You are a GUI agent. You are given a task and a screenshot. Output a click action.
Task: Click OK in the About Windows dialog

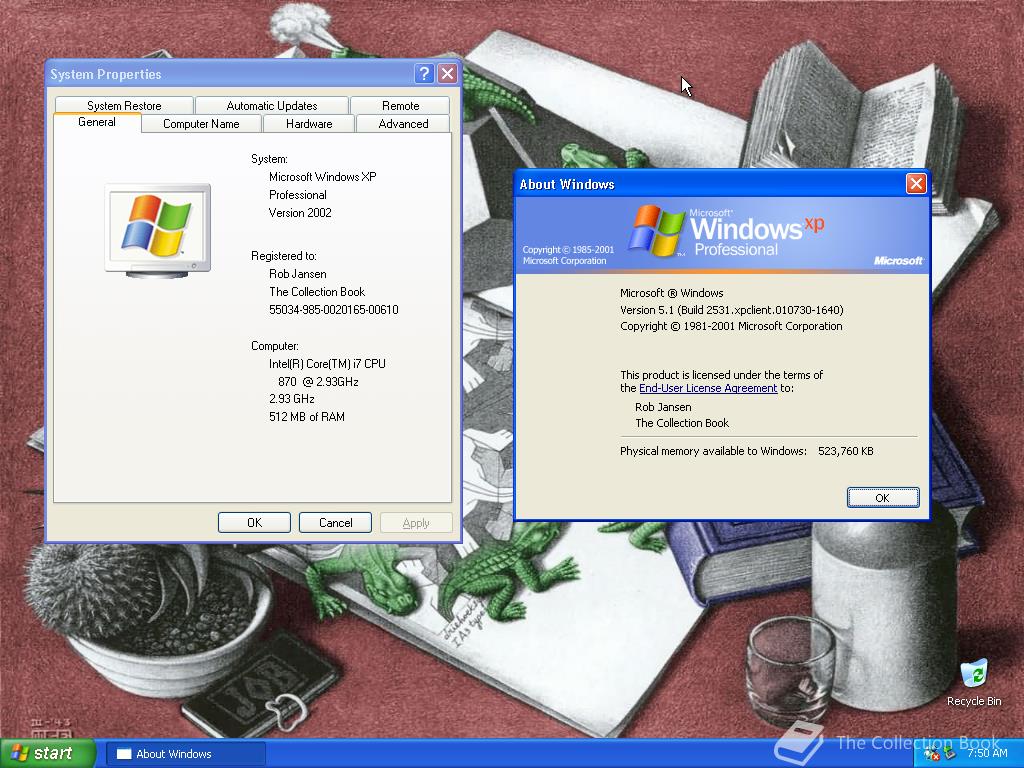pyautogui.click(x=883, y=498)
